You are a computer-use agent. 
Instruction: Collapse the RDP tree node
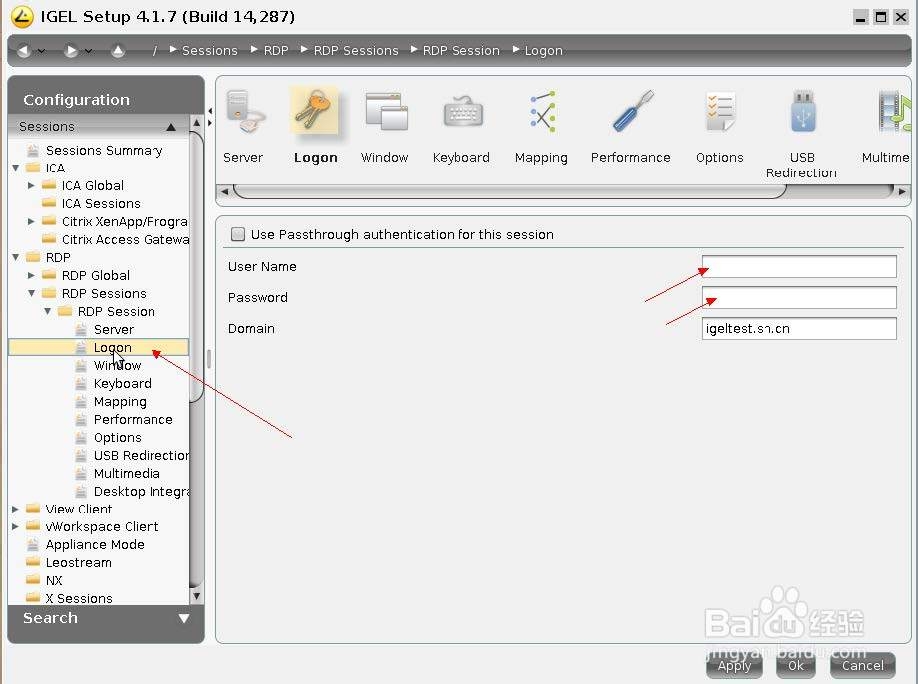click(16, 257)
